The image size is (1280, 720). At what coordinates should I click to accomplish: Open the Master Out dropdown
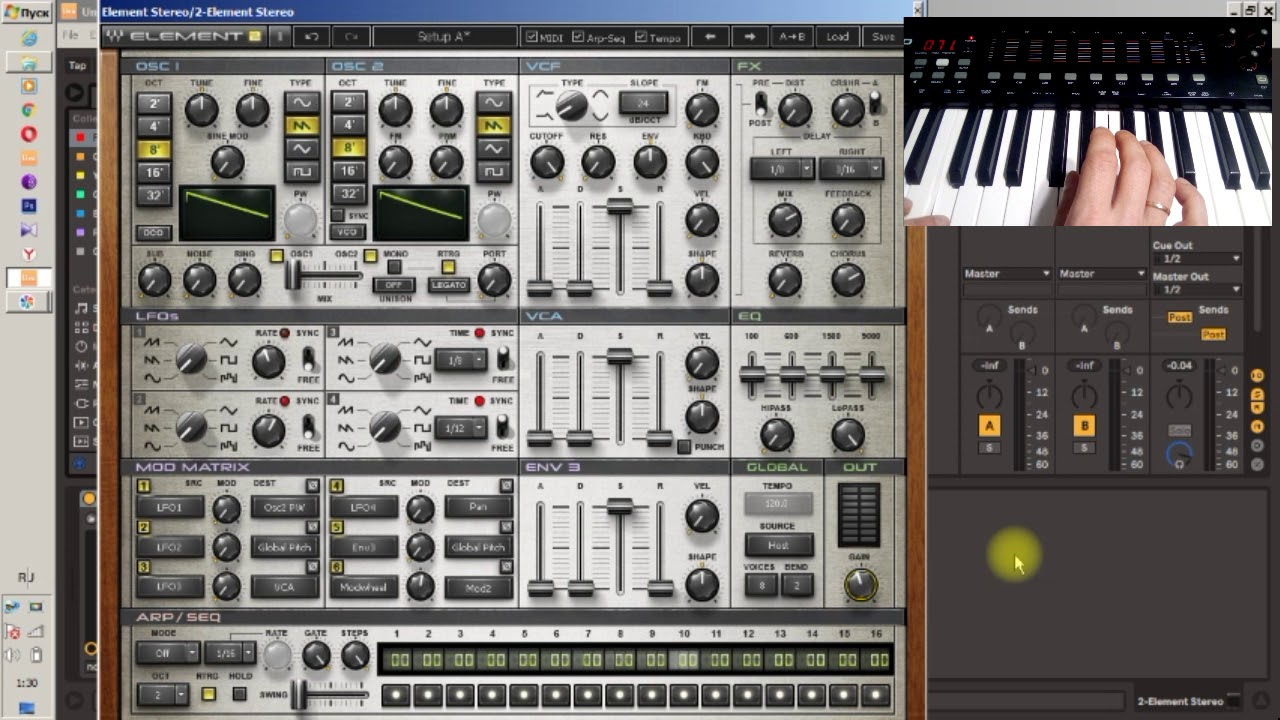(1196, 290)
